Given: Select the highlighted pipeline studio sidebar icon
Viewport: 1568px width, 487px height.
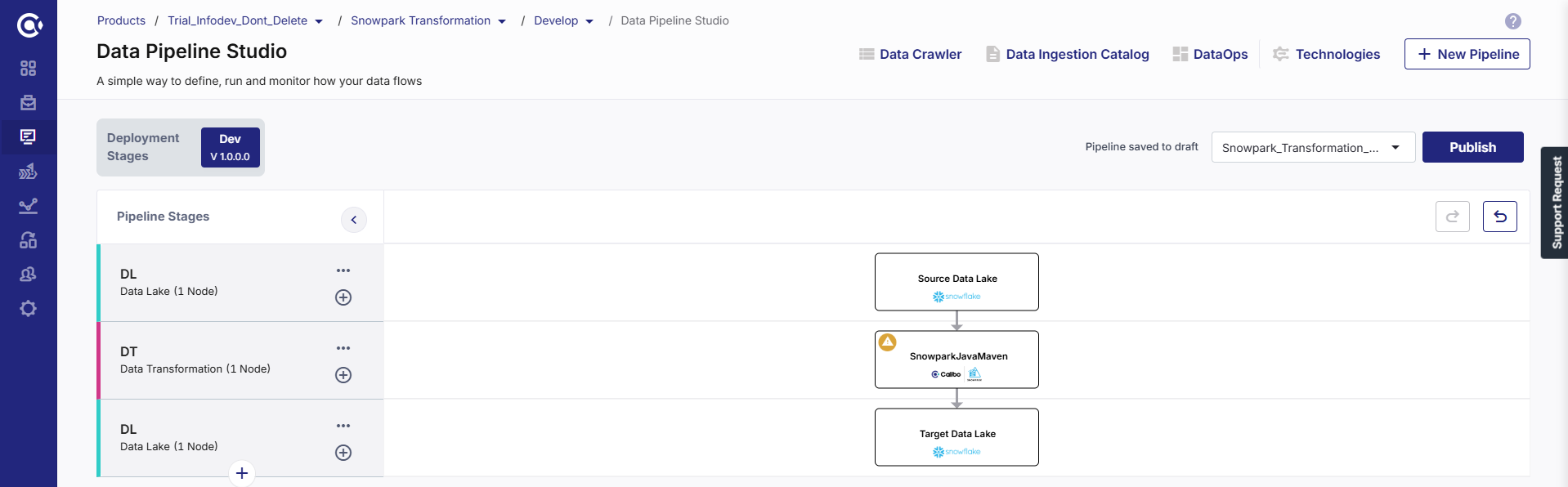Looking at the screenshot, I should tap(28, 136).
